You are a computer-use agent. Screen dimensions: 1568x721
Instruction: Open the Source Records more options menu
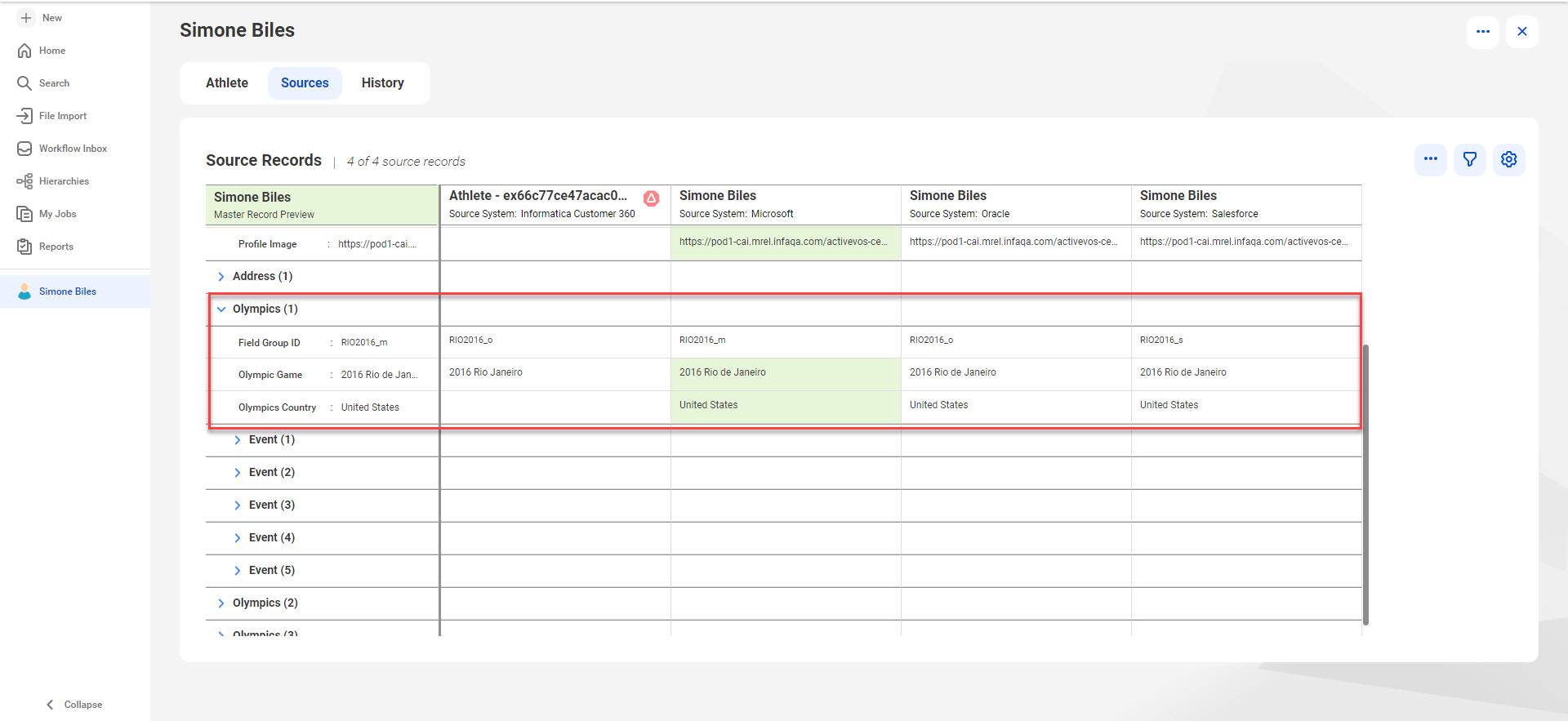click(x=1431, y=159)
